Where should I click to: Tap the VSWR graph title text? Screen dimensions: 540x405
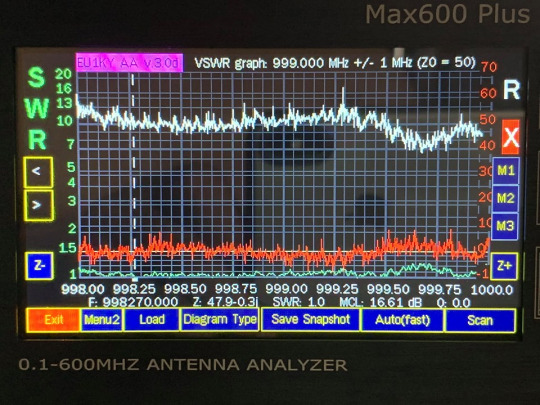click(335, 63)
